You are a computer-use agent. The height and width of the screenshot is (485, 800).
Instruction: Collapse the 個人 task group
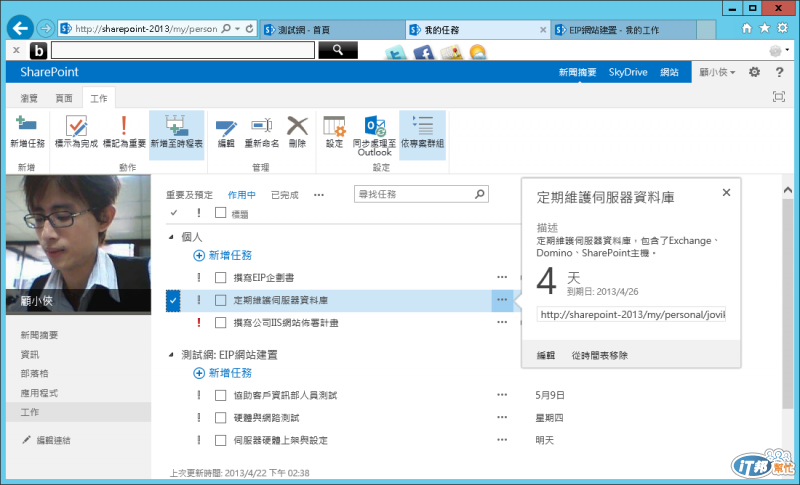point(171,237)
